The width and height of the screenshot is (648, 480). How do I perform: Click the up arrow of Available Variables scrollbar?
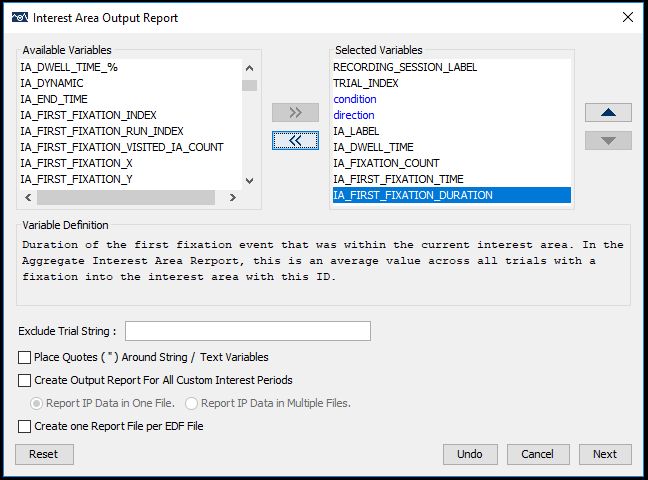pyautogui.click(x=249, y=68)
